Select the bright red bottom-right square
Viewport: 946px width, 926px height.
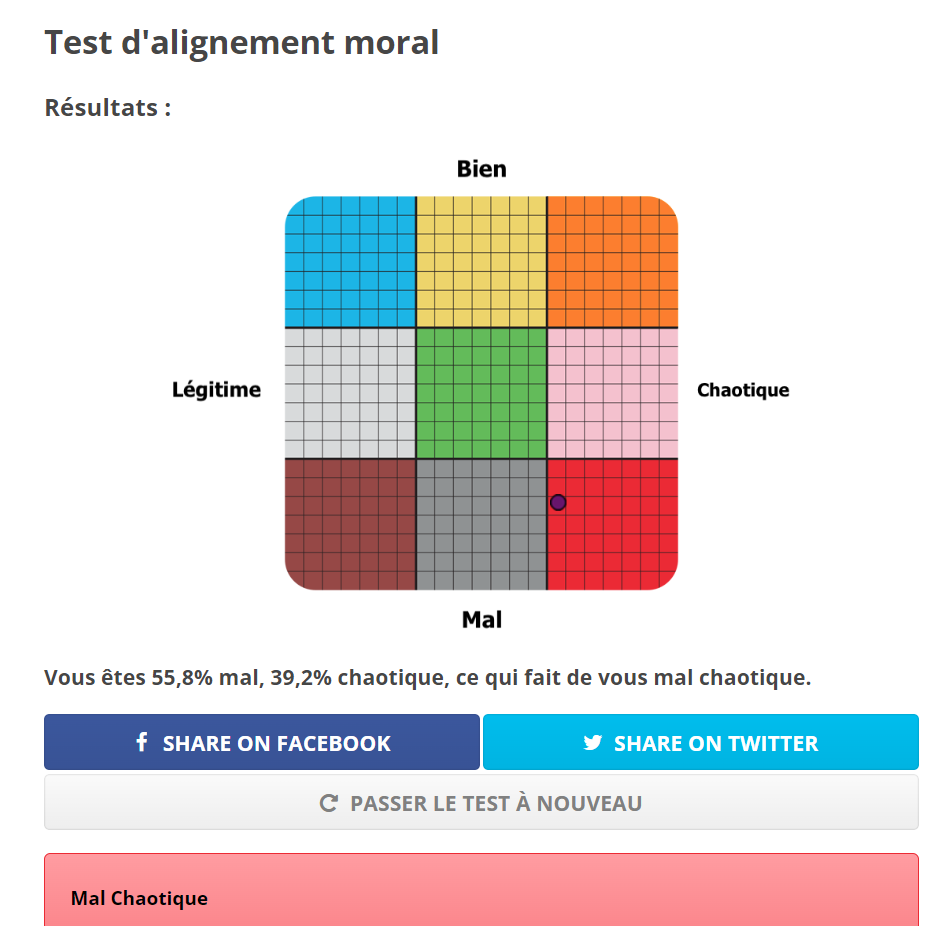coord(620,535)
